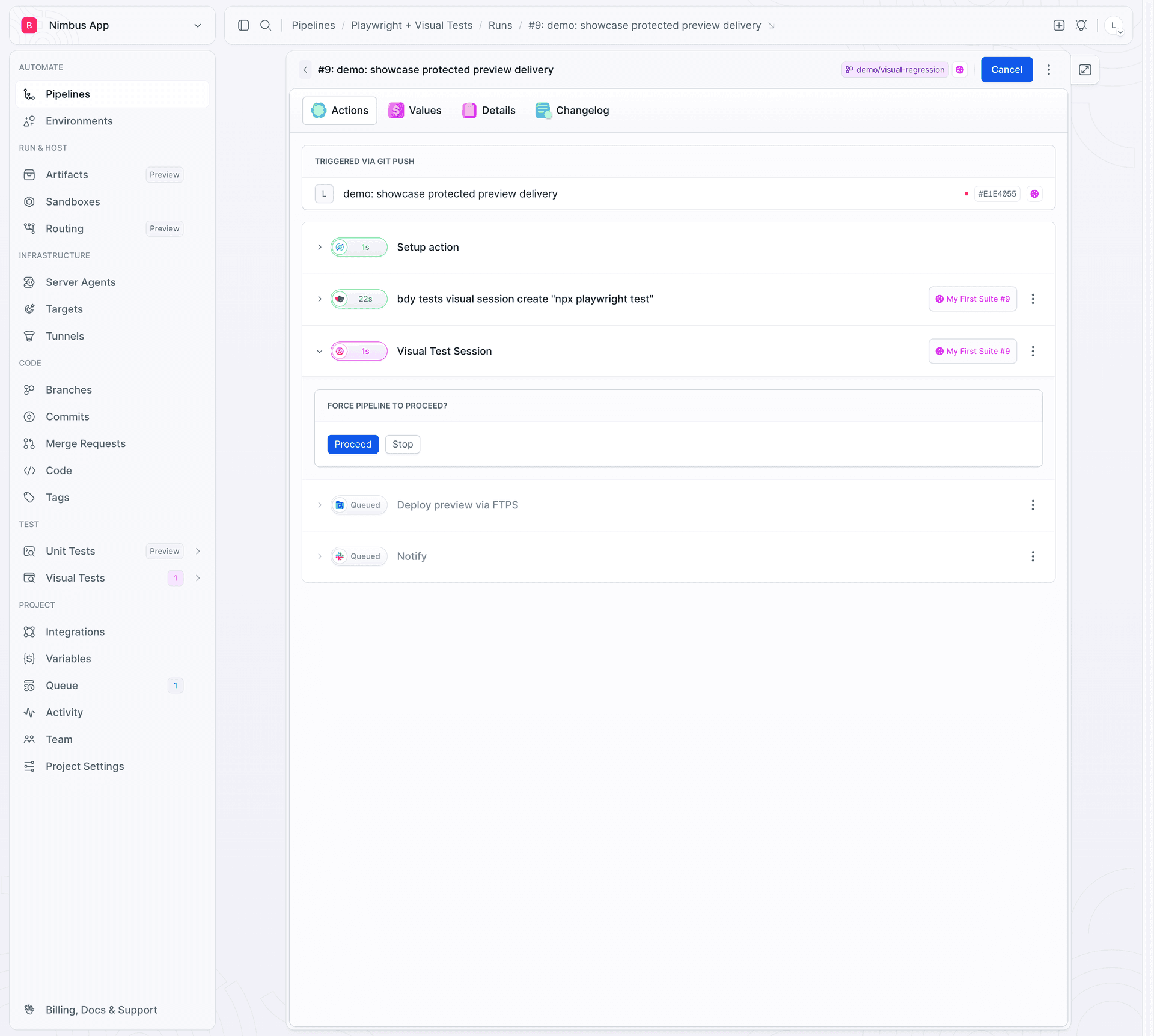Open Project Settings
Screen dimensions: 1154x1036
point(112,766)
